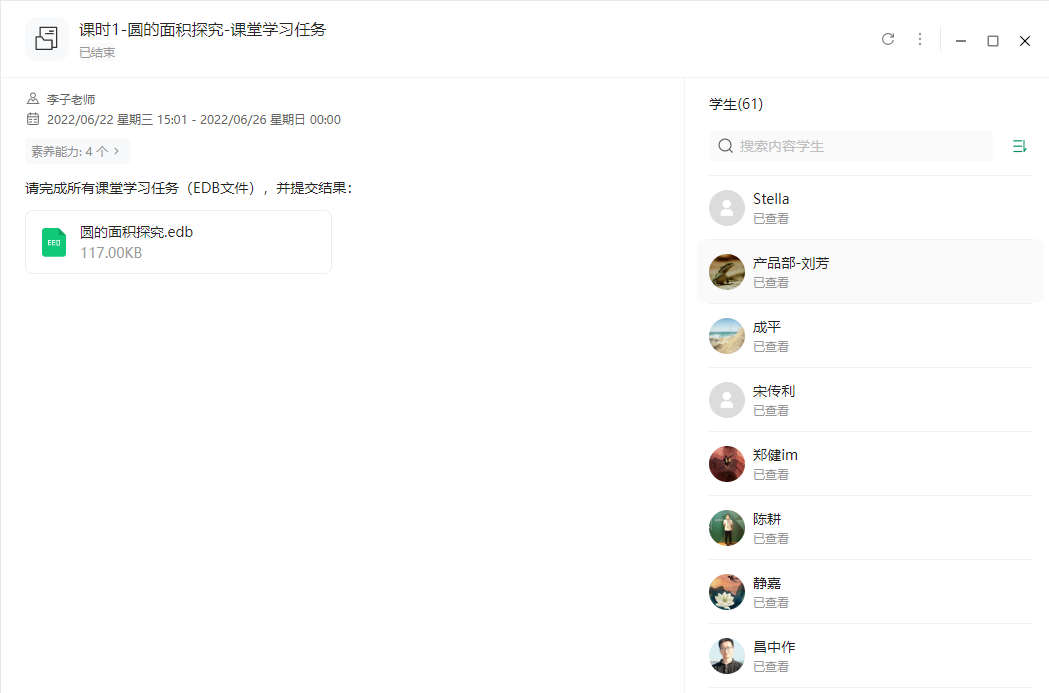This screenshot has width=1049, height=693.
Task: Click 静嘉's lotus avatar
Action: (x=727, y=592)
